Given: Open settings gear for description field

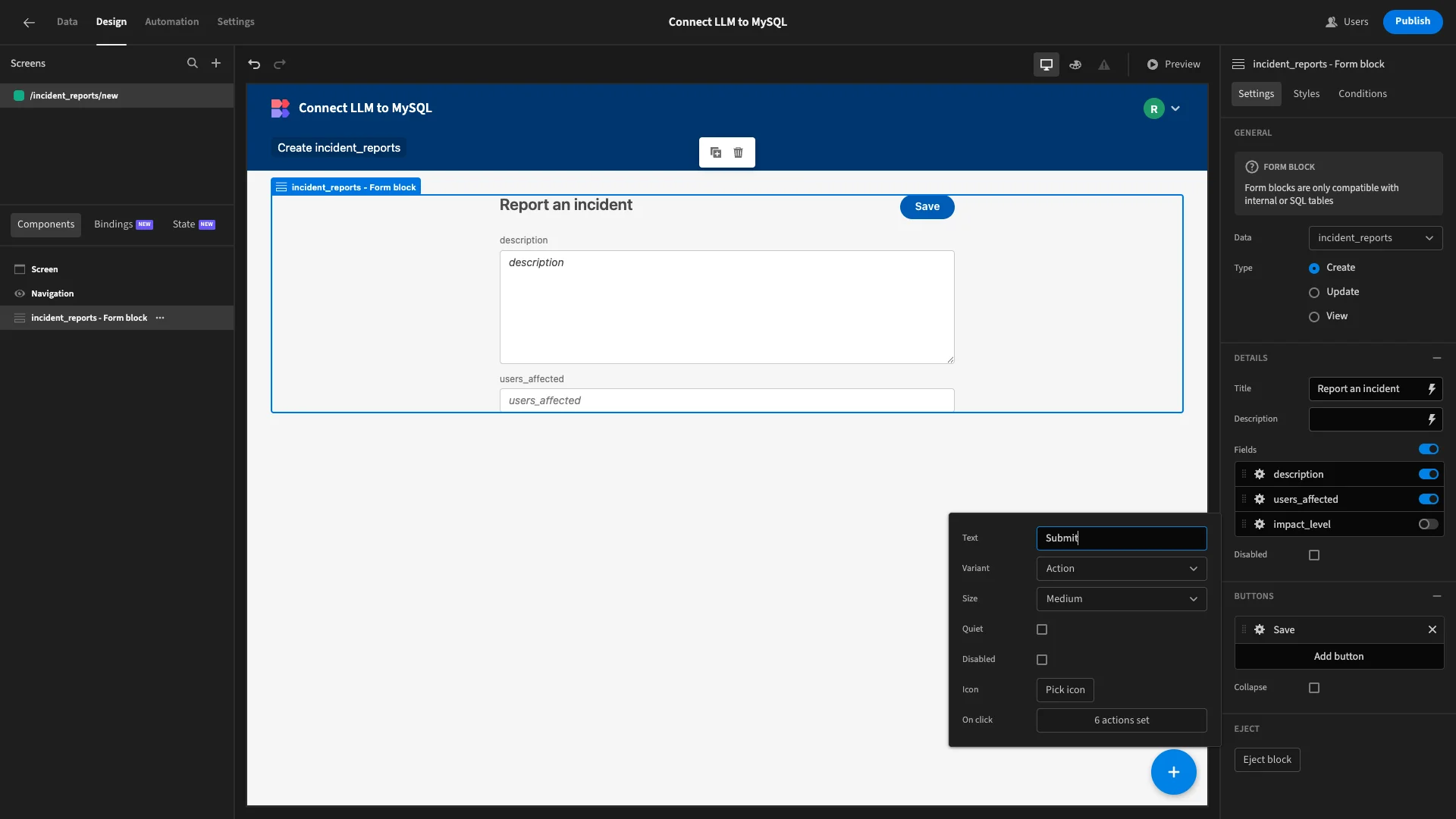Looking at the screenshot, I should 1260,474.
